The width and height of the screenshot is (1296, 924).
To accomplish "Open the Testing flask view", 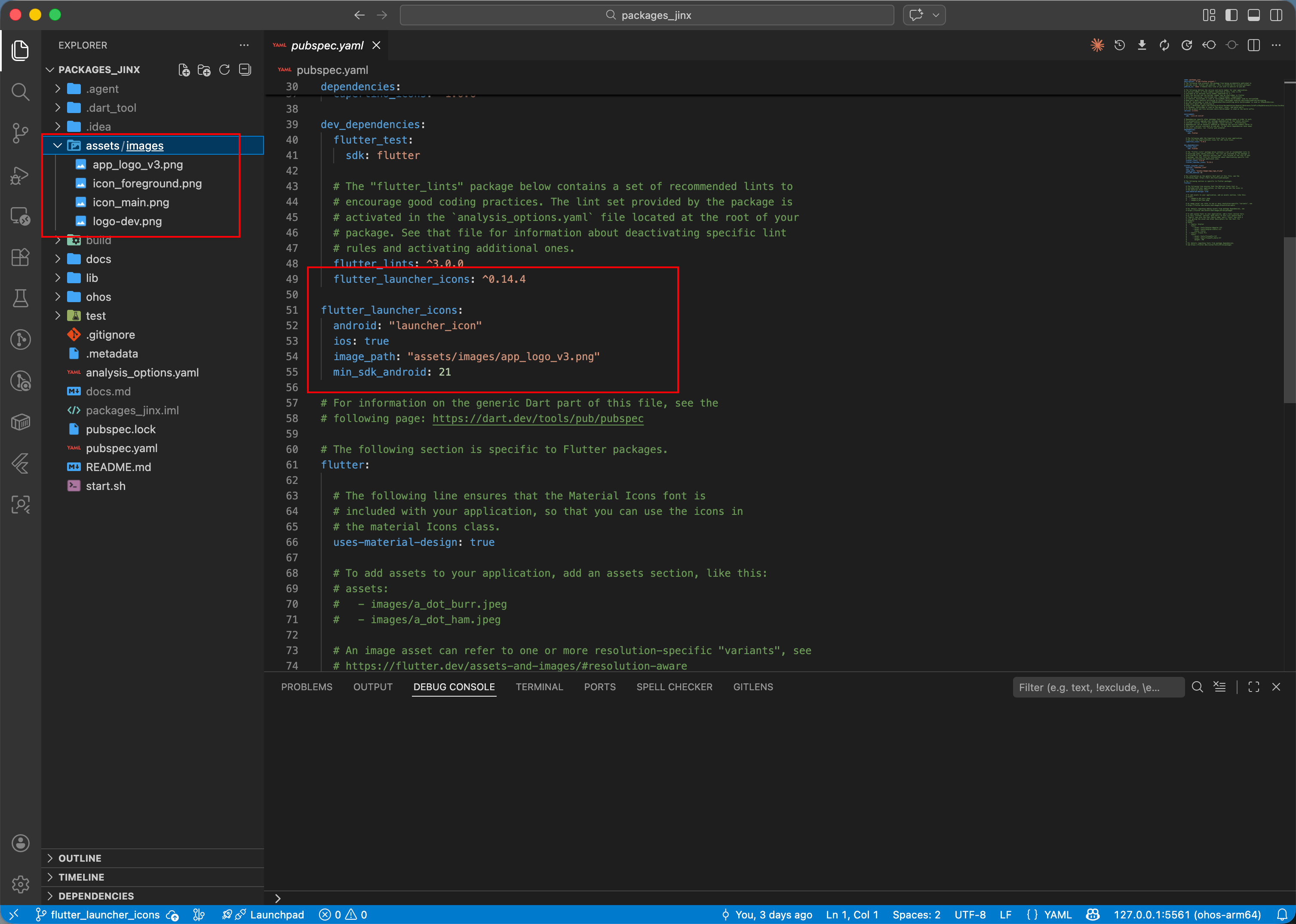I will point(21,298).
